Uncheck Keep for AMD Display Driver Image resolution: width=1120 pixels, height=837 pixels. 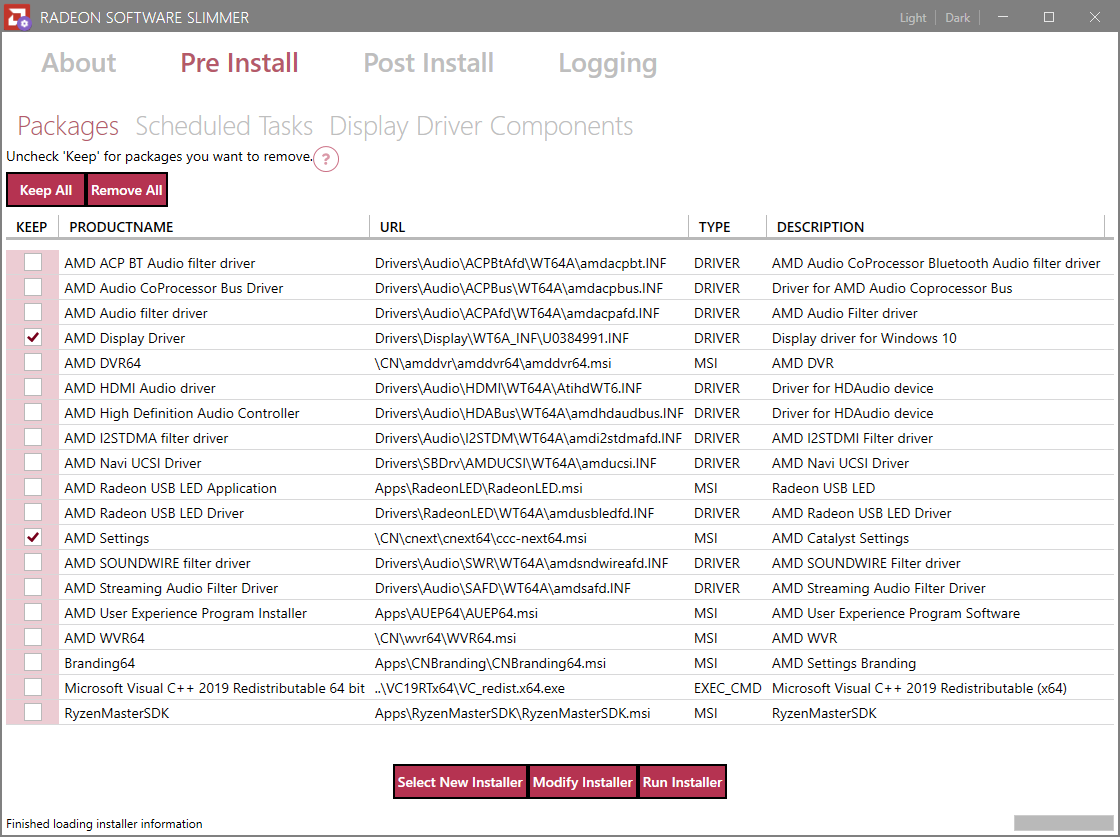point(33,337)
